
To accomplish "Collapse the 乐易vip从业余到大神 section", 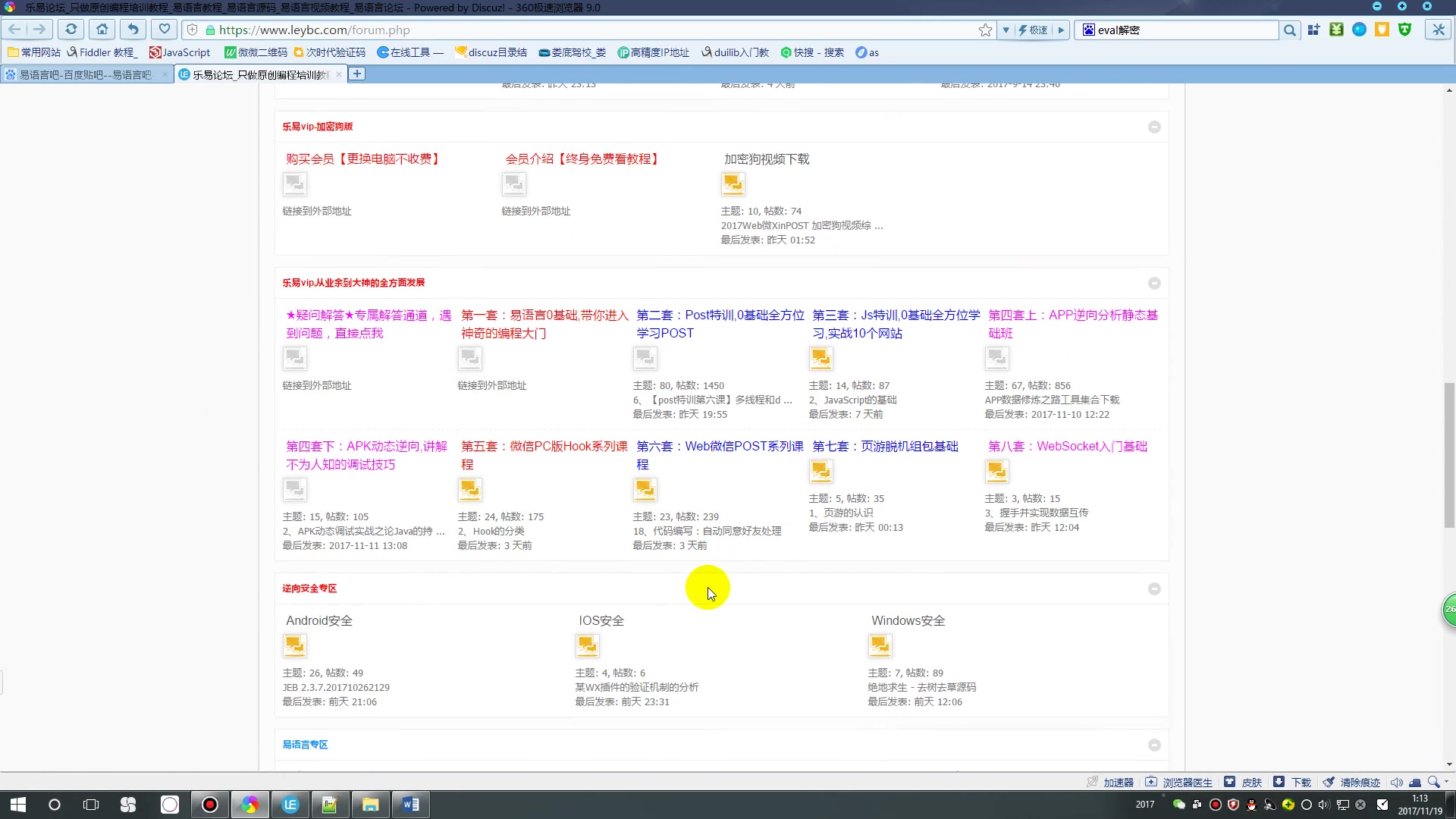I will [1154, 283].
